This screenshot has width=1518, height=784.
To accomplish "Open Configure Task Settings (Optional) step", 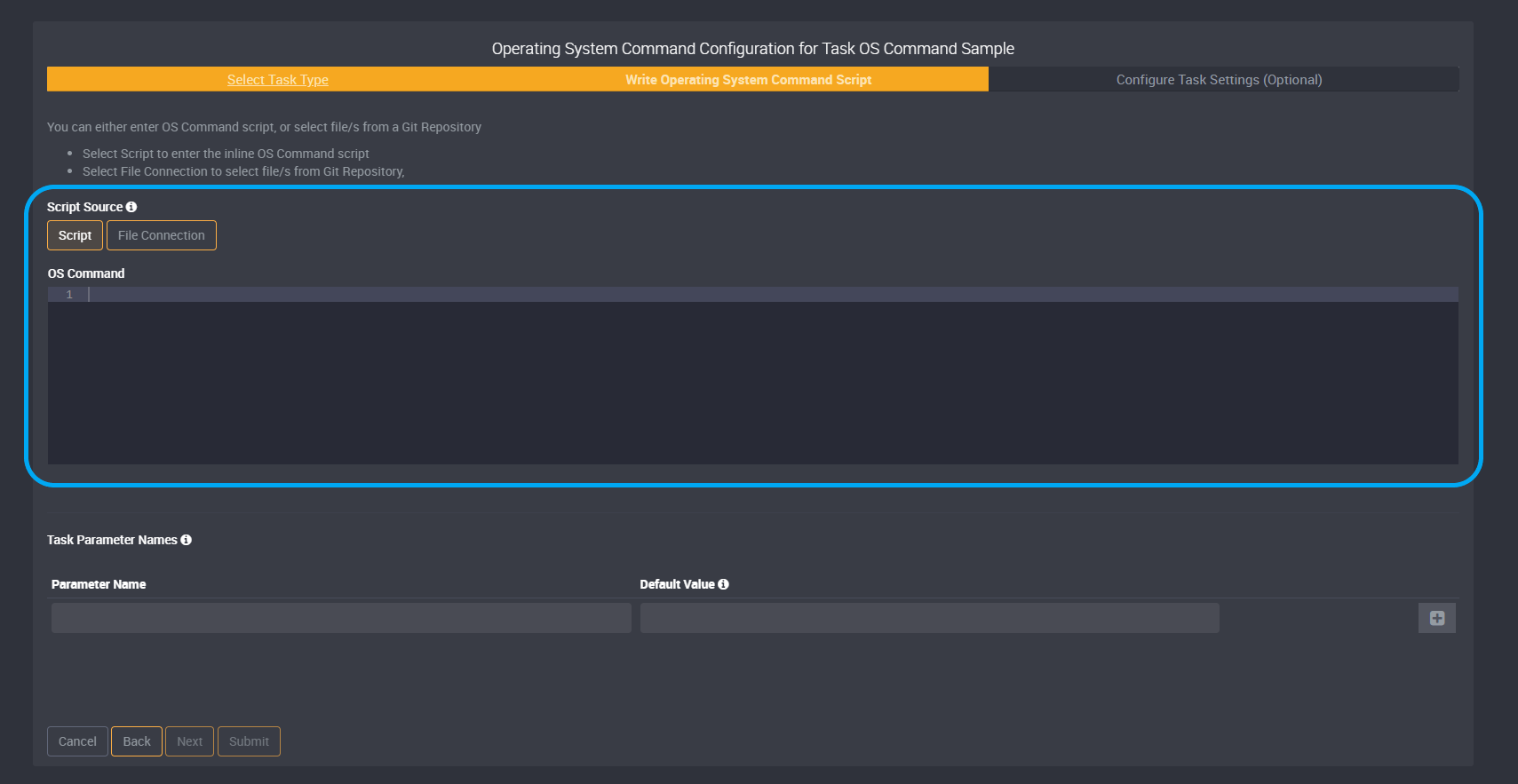I will pyautogui.click(x=1219, y=80).
